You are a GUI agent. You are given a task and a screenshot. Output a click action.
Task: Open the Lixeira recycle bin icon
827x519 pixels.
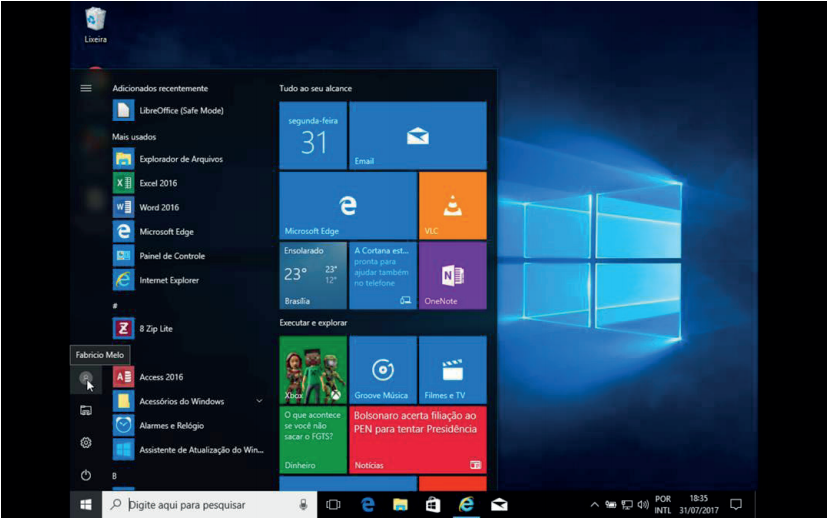(x=96, y=23)
